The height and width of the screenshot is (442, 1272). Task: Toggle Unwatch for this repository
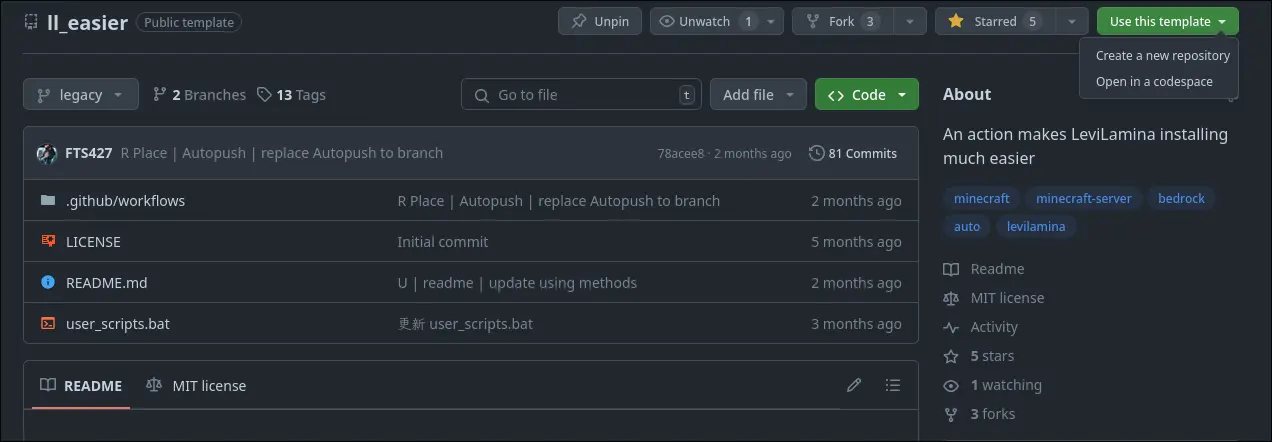(705, 21)
